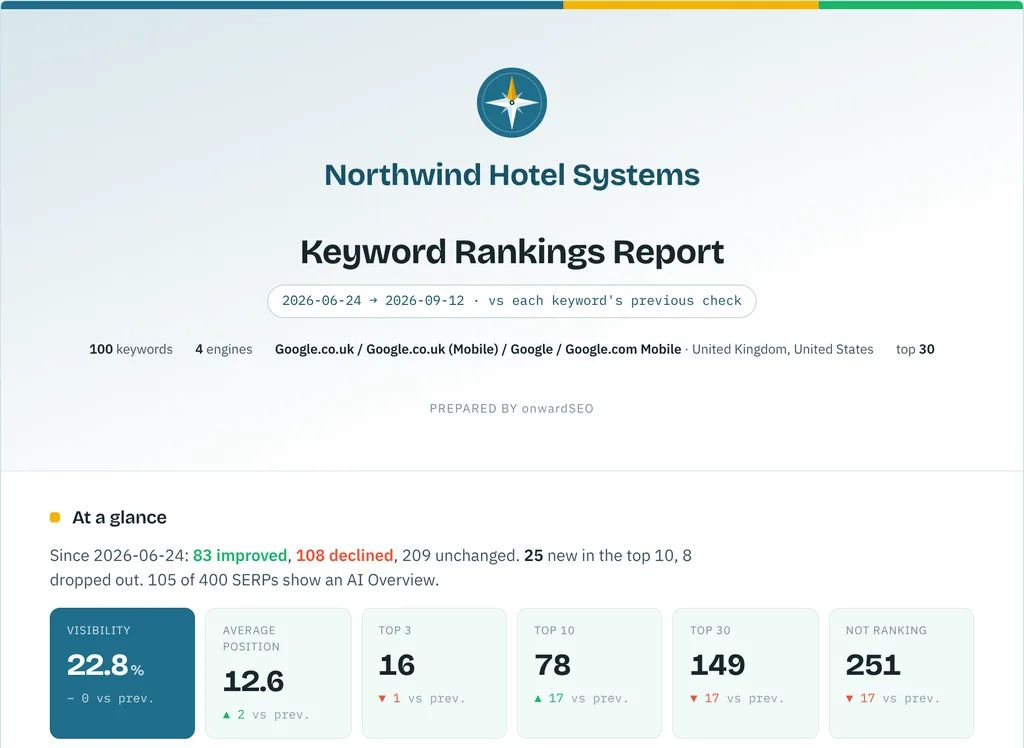Viewport: 1024px width, 748px height.
Task: Select the Visibility 22.8% card
Action: pos(122,673)
